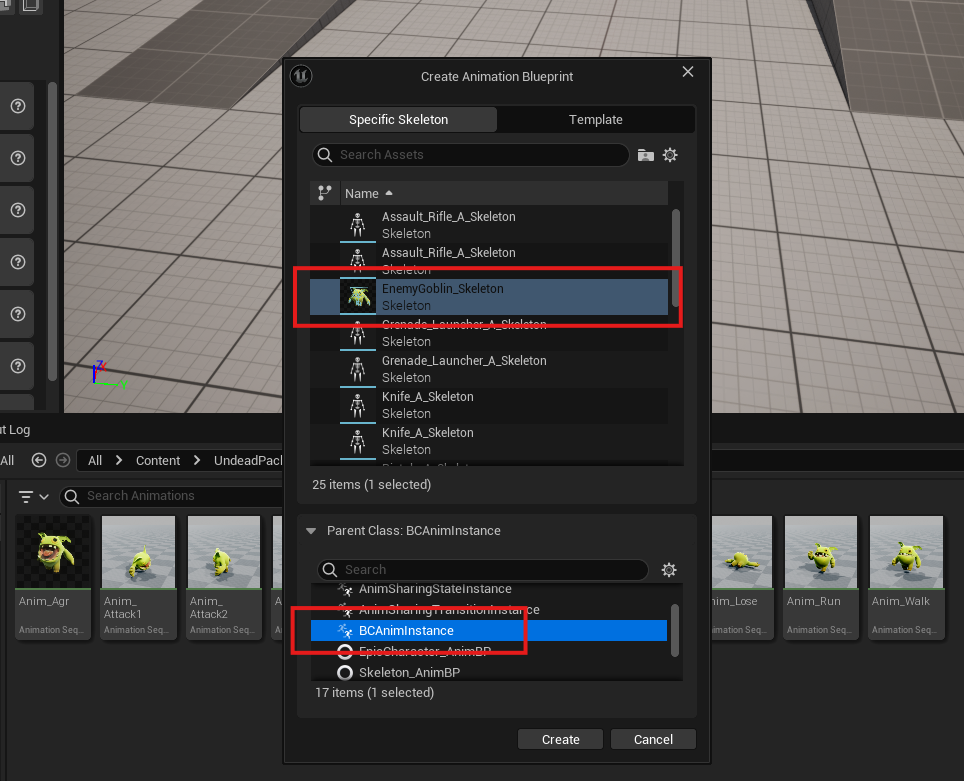
Task: Open the Content Browser filters dropdown
Action: tap(33, 496)
